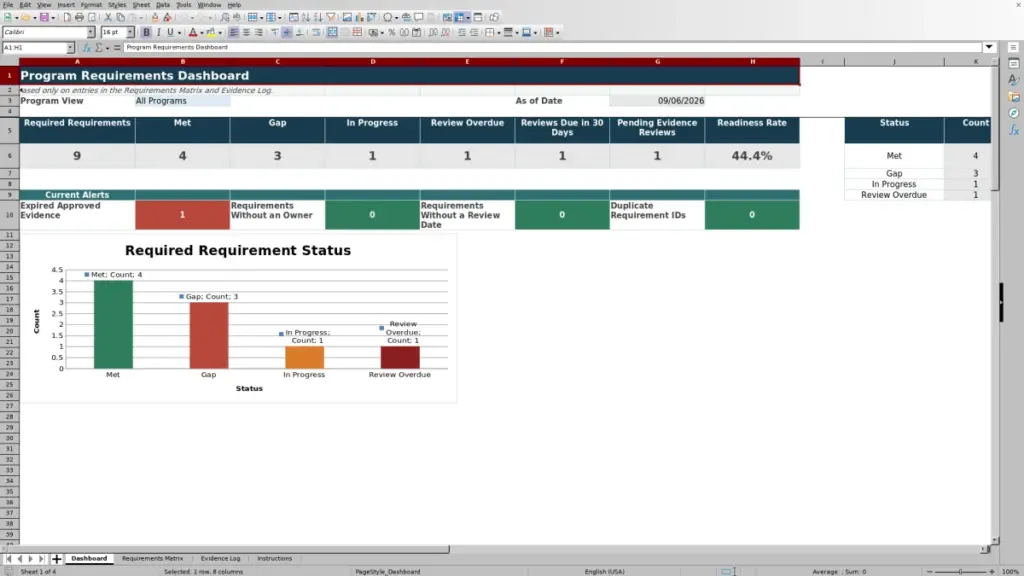The height and width of the screenshot is (576, 1024).
Task: Click the Clone Formatting paintbrush icon
Action: point(155,17)
